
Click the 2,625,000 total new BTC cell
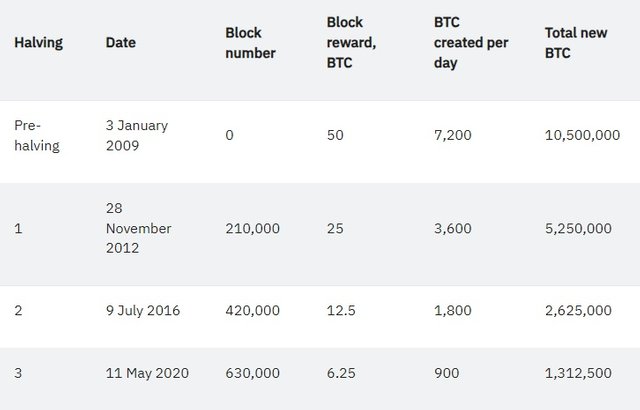[578, 310]
